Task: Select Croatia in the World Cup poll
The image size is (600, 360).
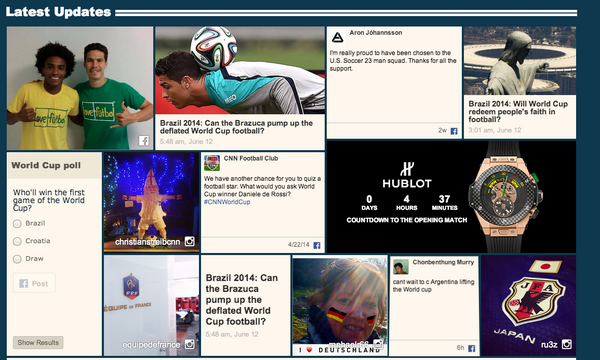Action: click(x=17, y=241)
